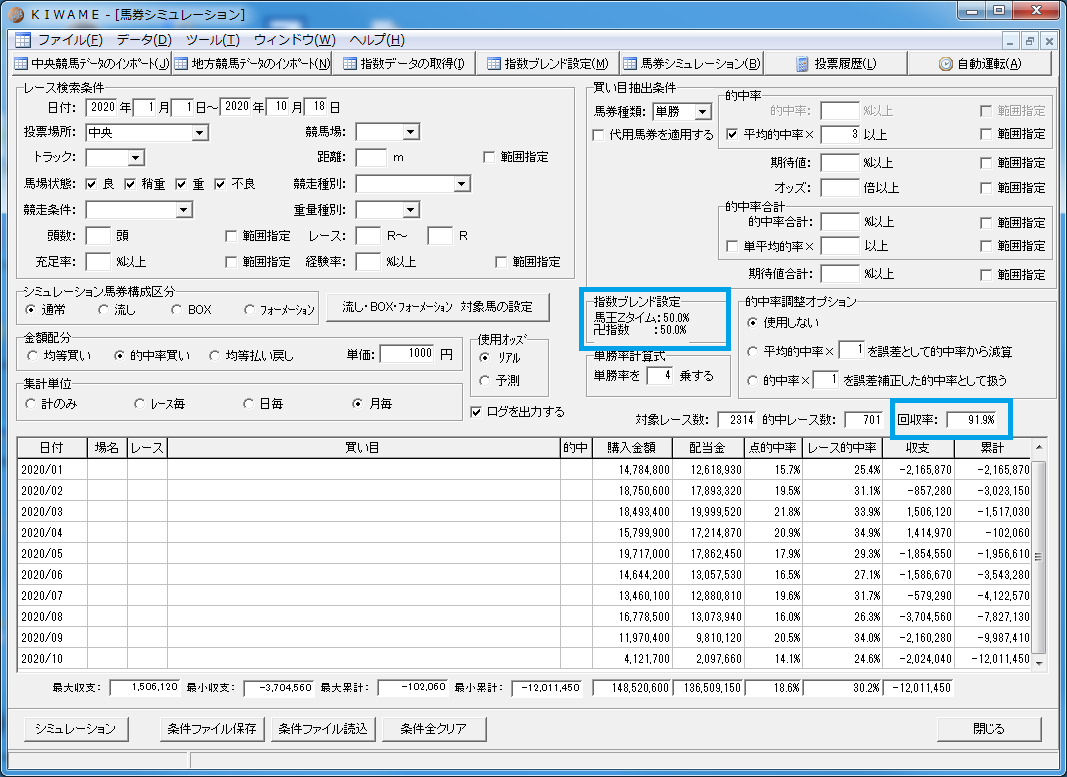
Task: Select 平均的中率×を誤差として減算 radio option
Action: 751,351
